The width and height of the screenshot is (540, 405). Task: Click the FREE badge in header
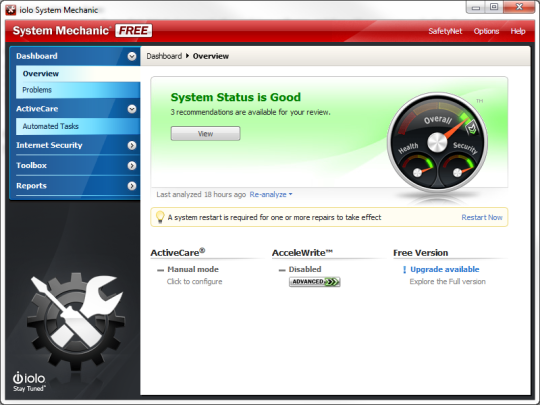pos(134,31)
